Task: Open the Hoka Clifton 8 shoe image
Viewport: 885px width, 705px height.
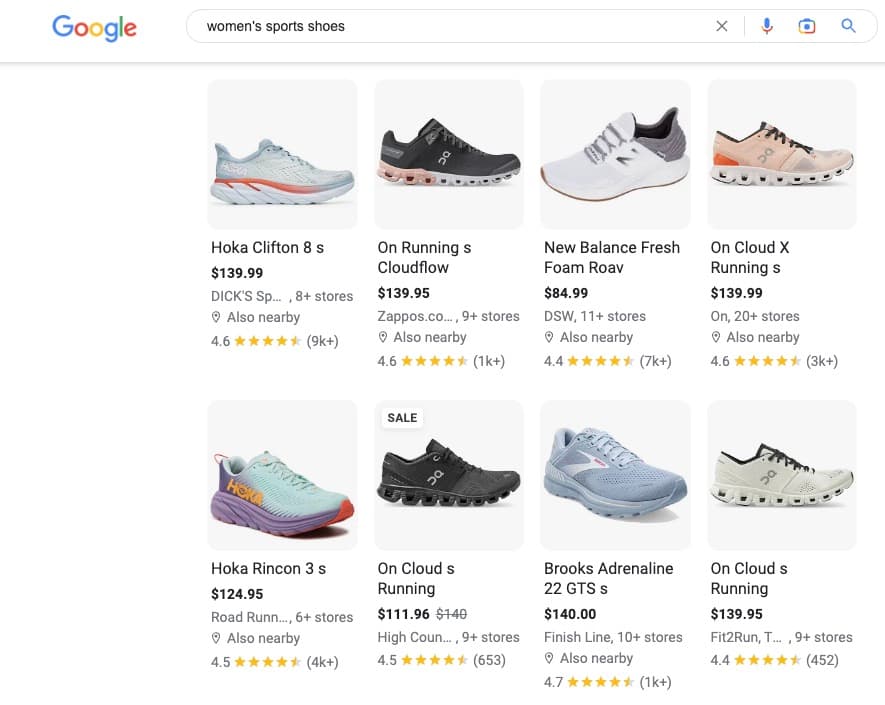Action: 282,154
